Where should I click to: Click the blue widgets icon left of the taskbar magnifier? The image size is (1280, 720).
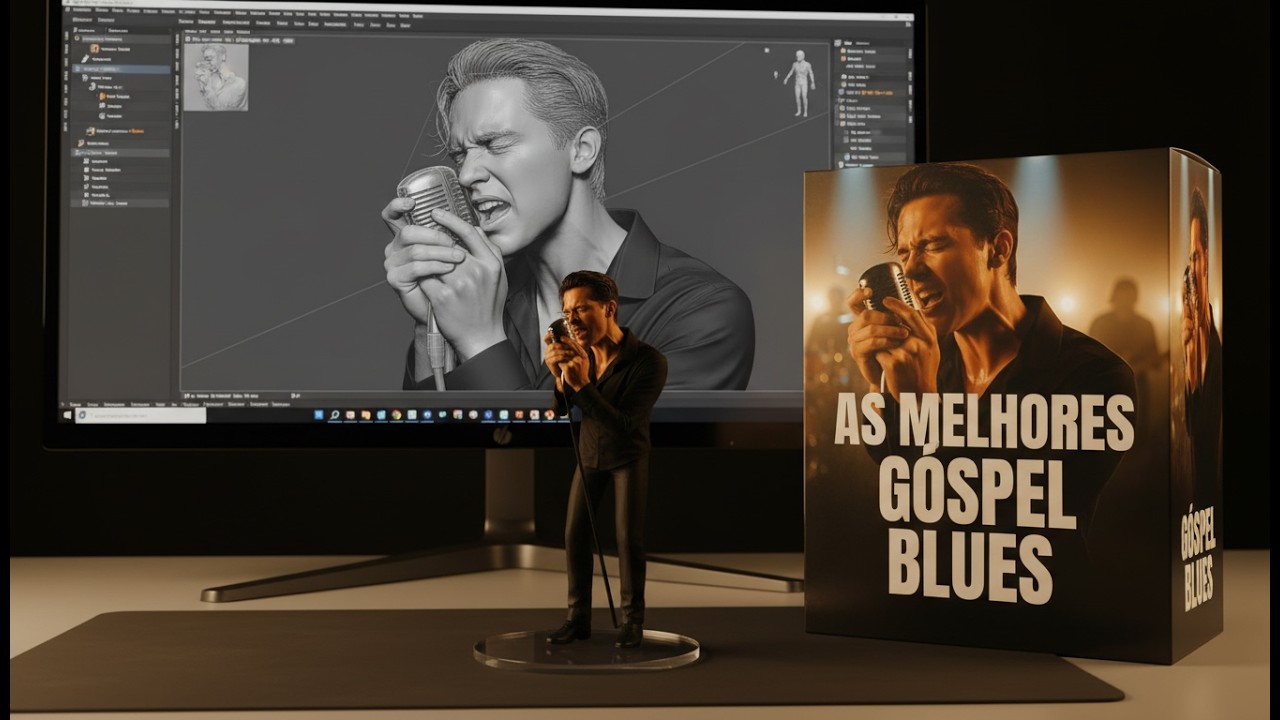(x=319, y=415)
